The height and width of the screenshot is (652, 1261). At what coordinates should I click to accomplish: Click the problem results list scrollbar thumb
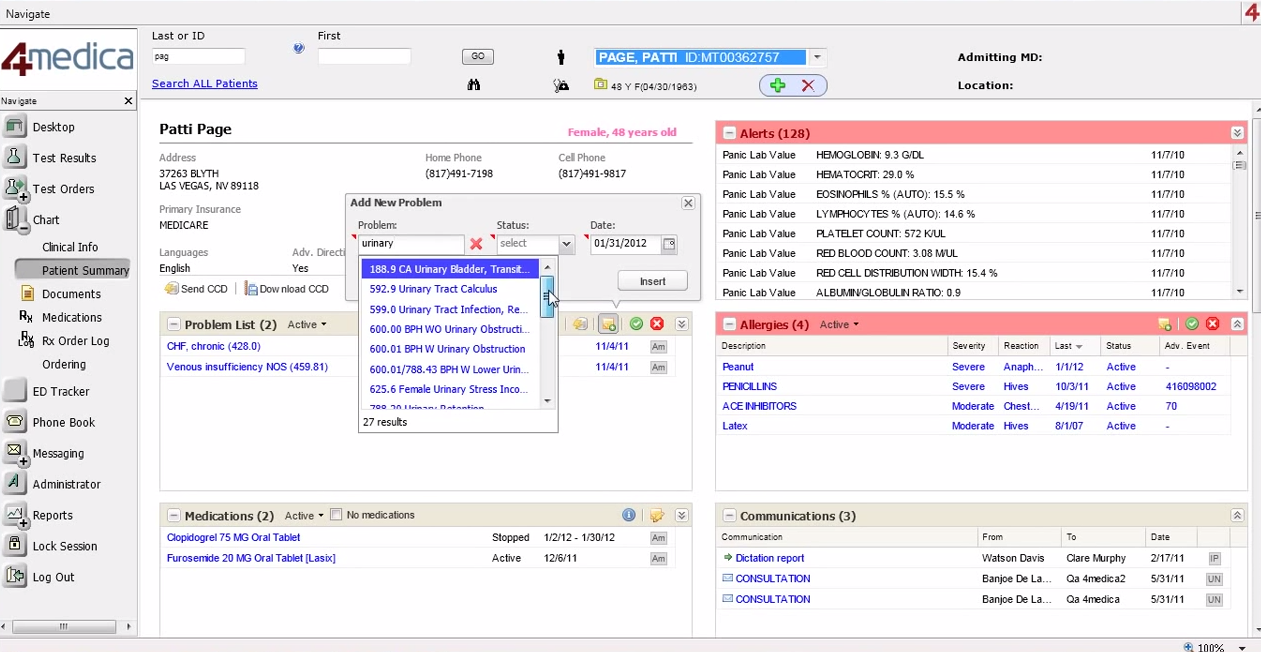pyautogui.click(x=547, y=297)
